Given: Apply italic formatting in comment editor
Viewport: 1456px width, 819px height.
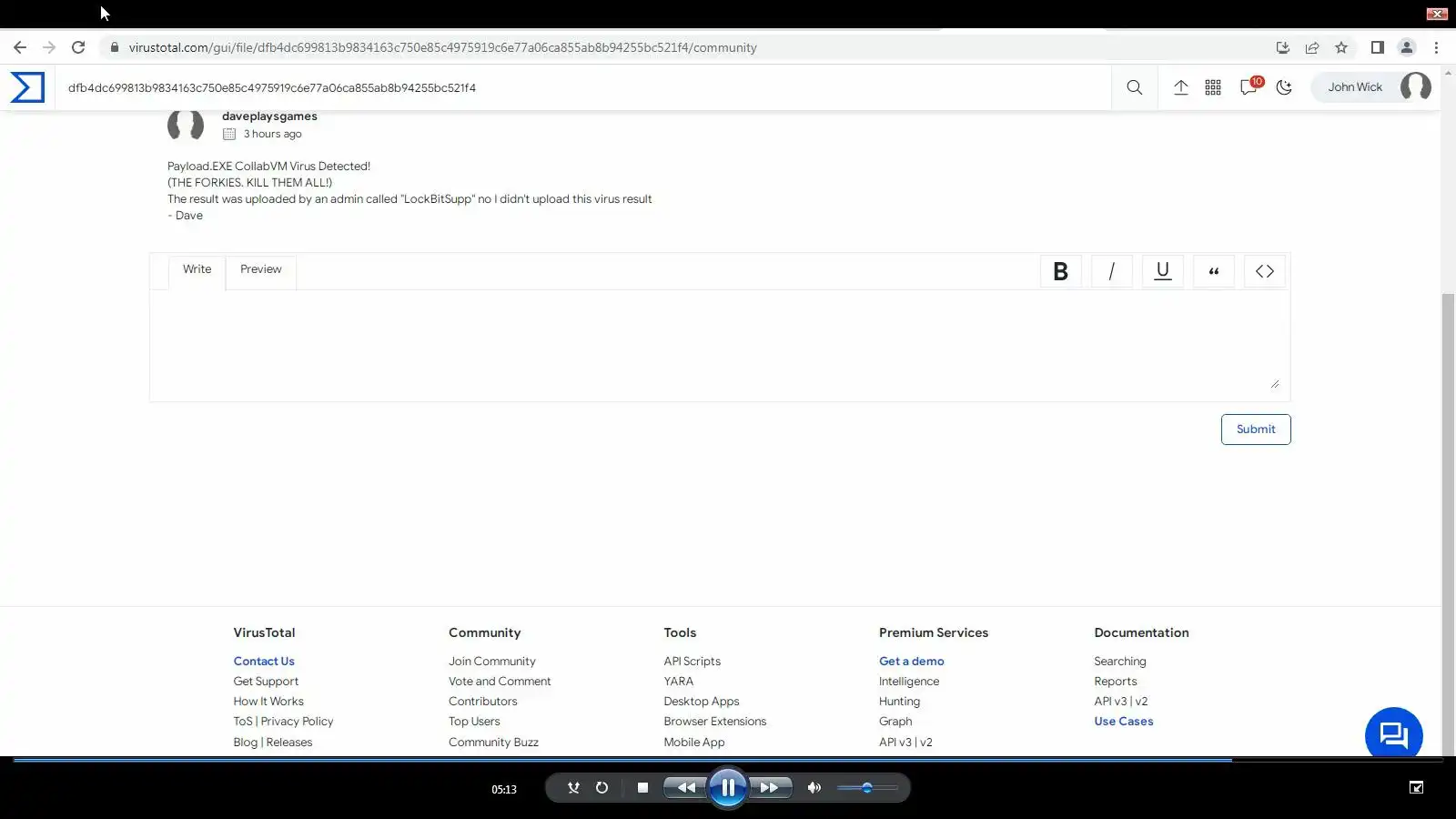Looking at the screenshot, I should click(1111, 271).
